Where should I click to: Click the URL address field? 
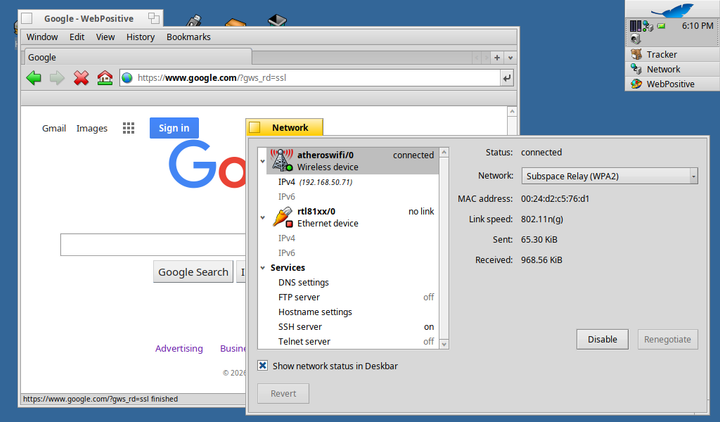[317, 78]
